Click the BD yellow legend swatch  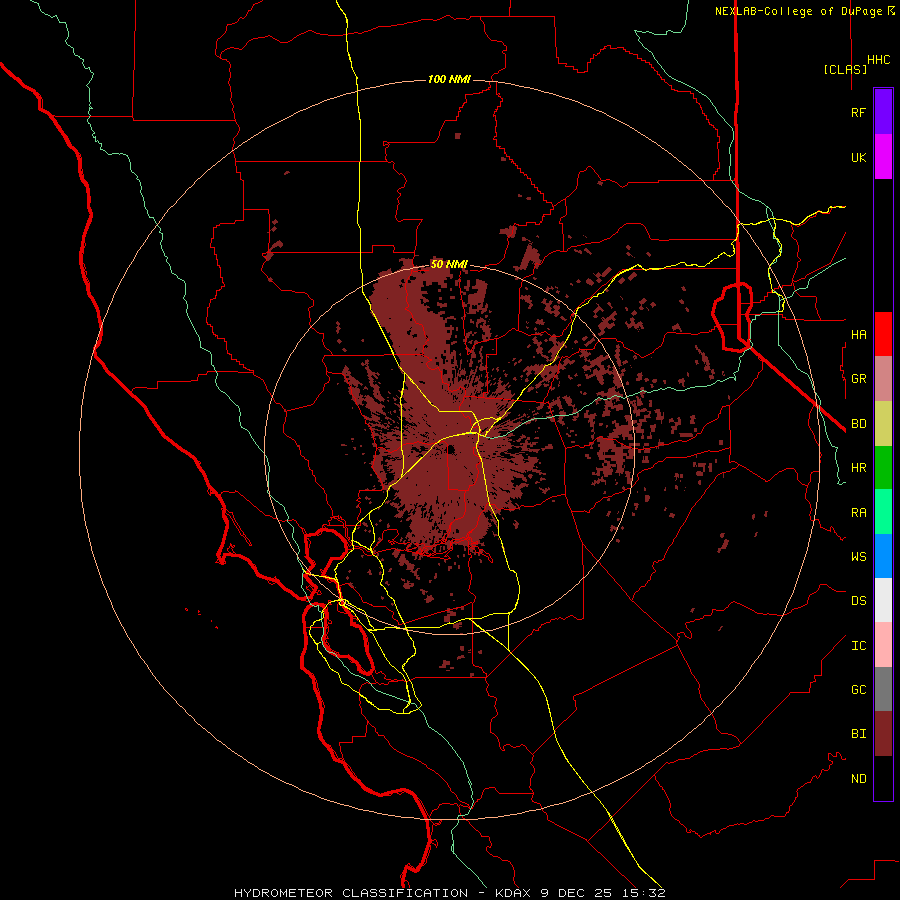click(883, 423)
